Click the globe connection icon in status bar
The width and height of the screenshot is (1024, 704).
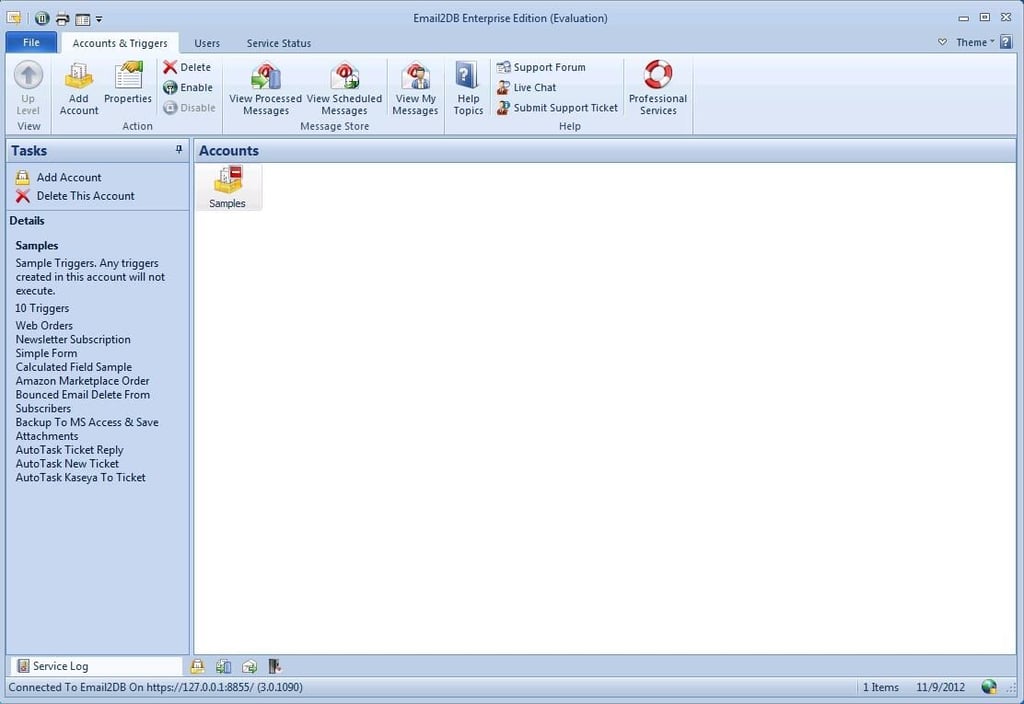(x=989, y=687)
